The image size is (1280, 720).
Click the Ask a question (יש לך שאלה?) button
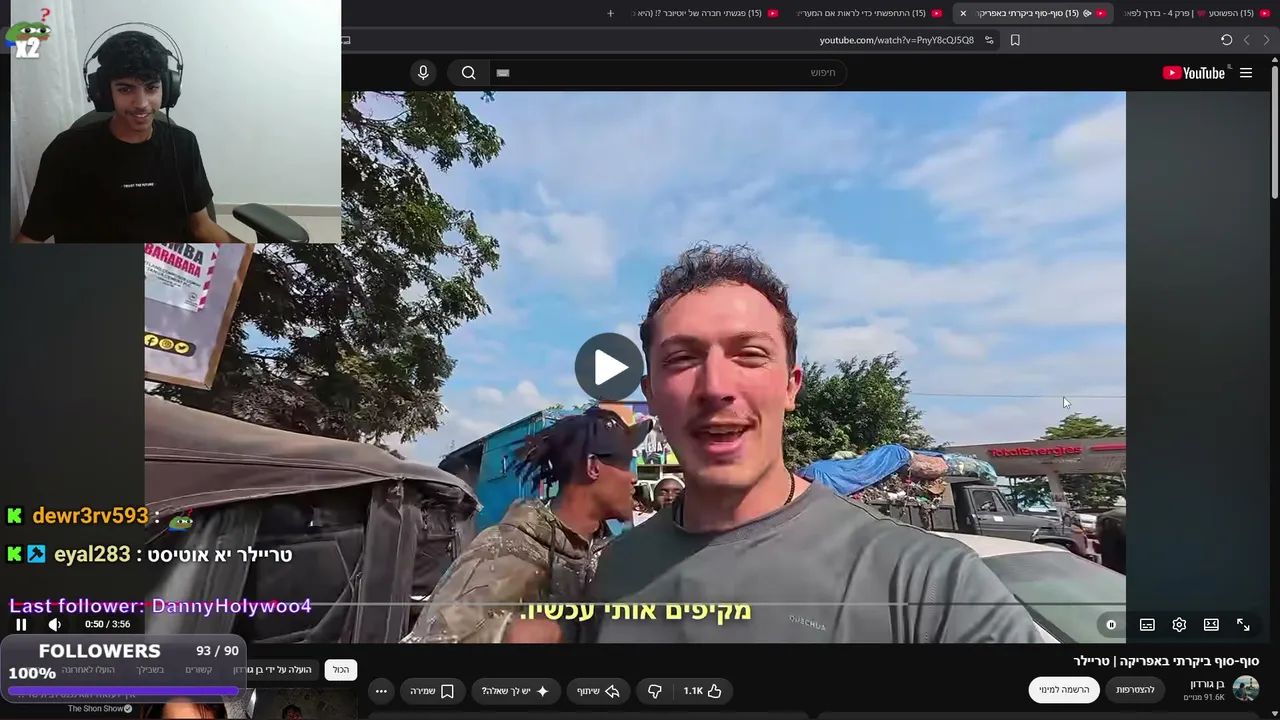(515, 691)
